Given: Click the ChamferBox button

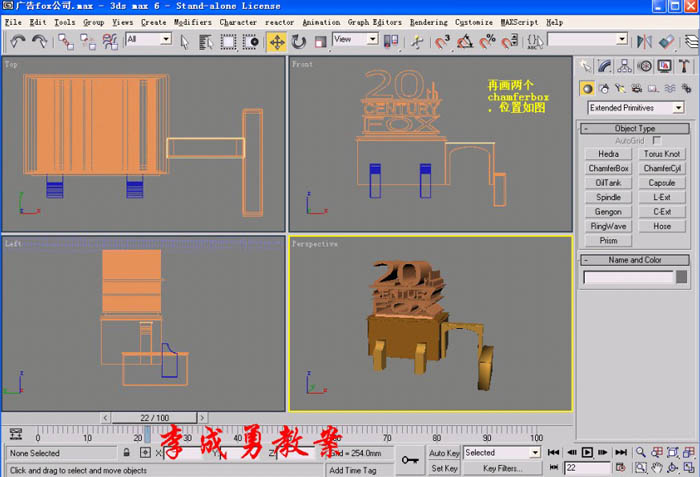Looking at the screenshot, I should coord(608,168).
